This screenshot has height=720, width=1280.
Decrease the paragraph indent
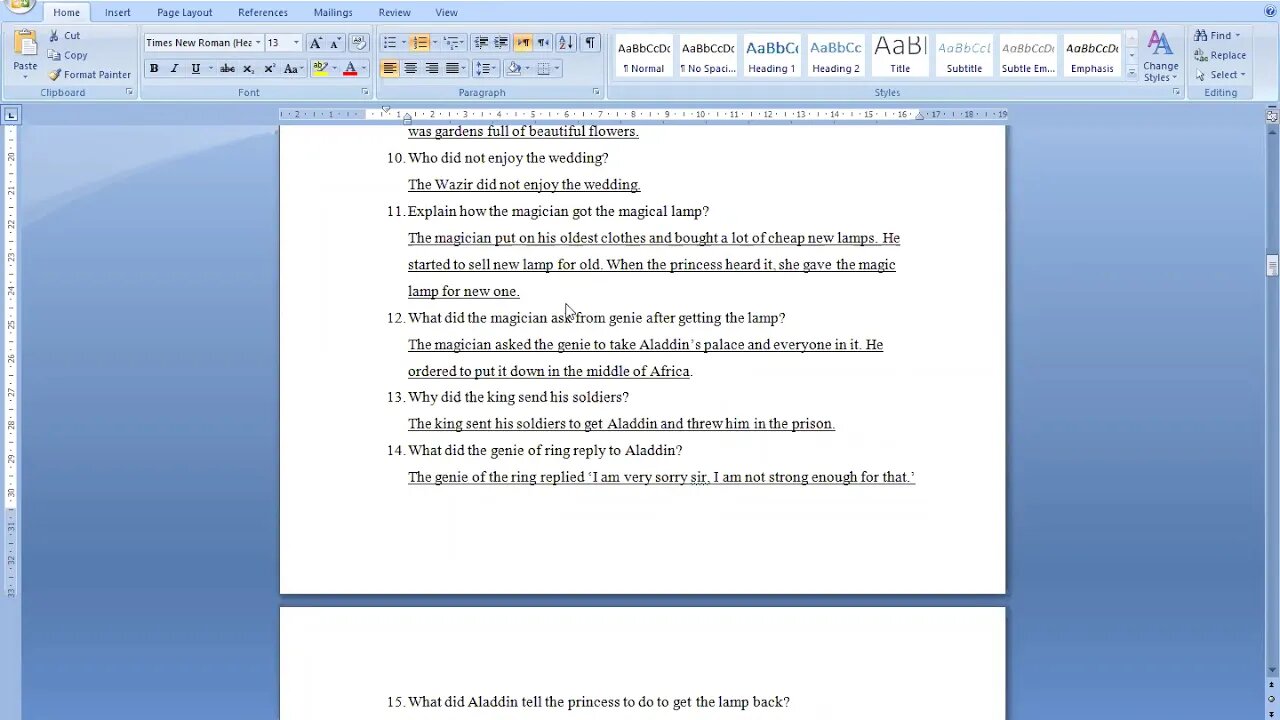pos(481,42)
